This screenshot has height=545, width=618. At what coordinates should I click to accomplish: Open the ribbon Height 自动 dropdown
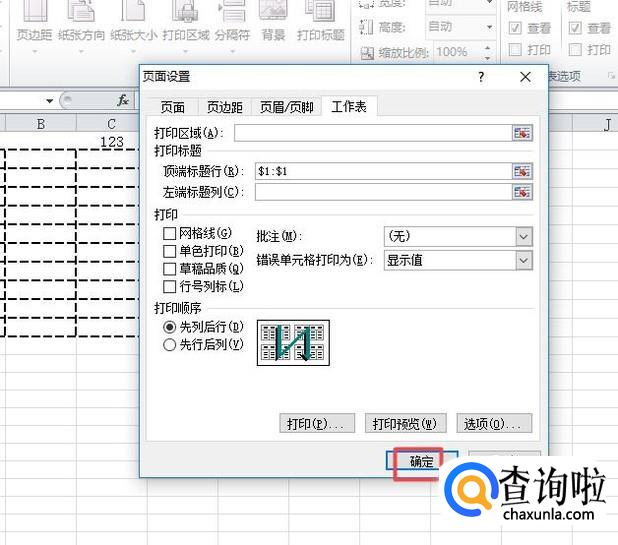click(x=489, y=27)
